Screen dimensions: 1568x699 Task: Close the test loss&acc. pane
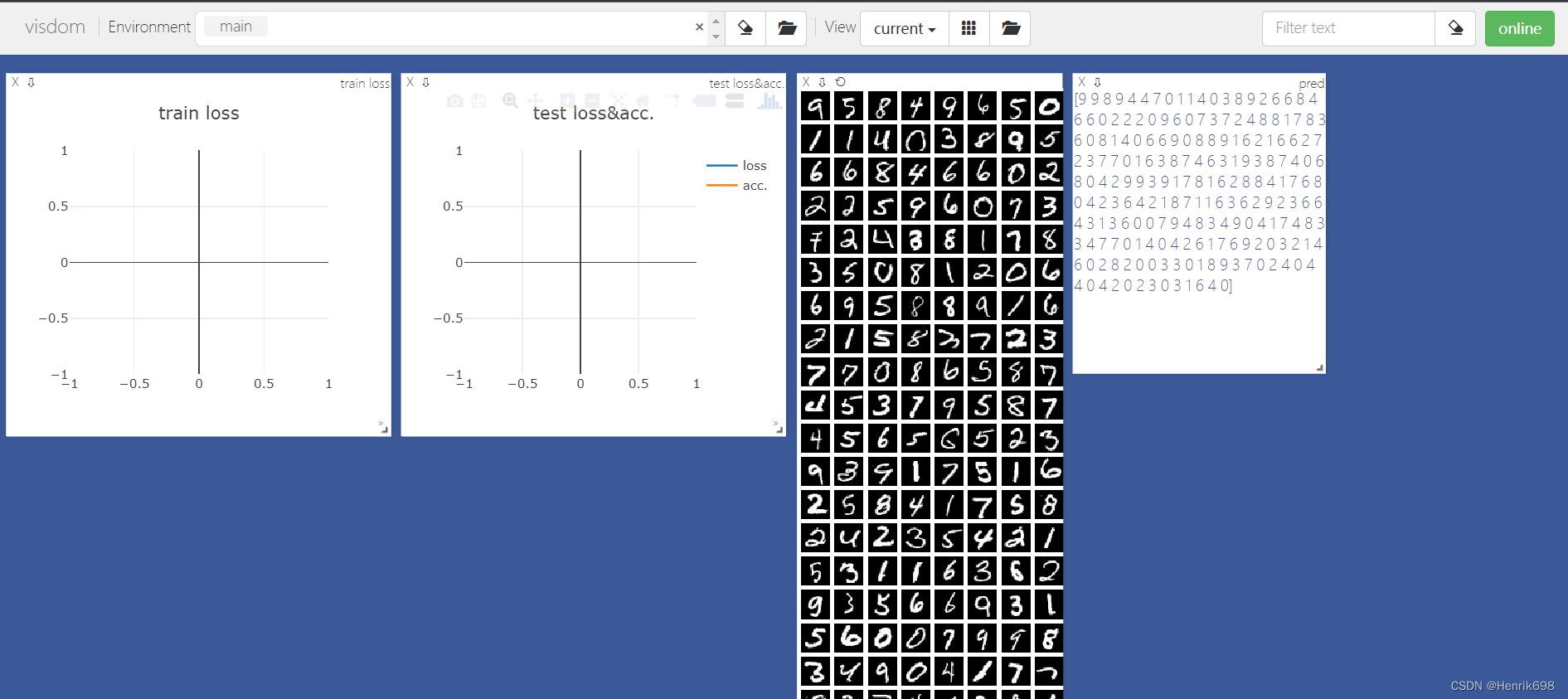tap(410, 82)
